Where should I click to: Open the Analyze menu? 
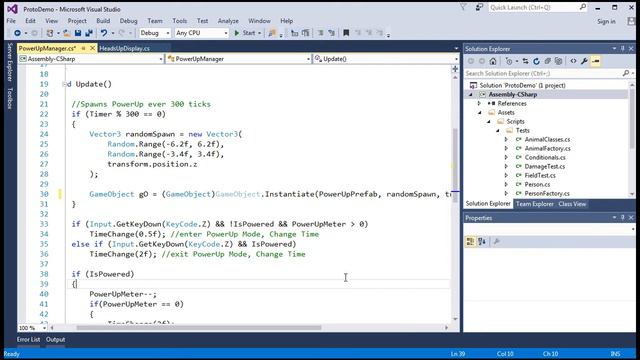click(x=228, y=21)
